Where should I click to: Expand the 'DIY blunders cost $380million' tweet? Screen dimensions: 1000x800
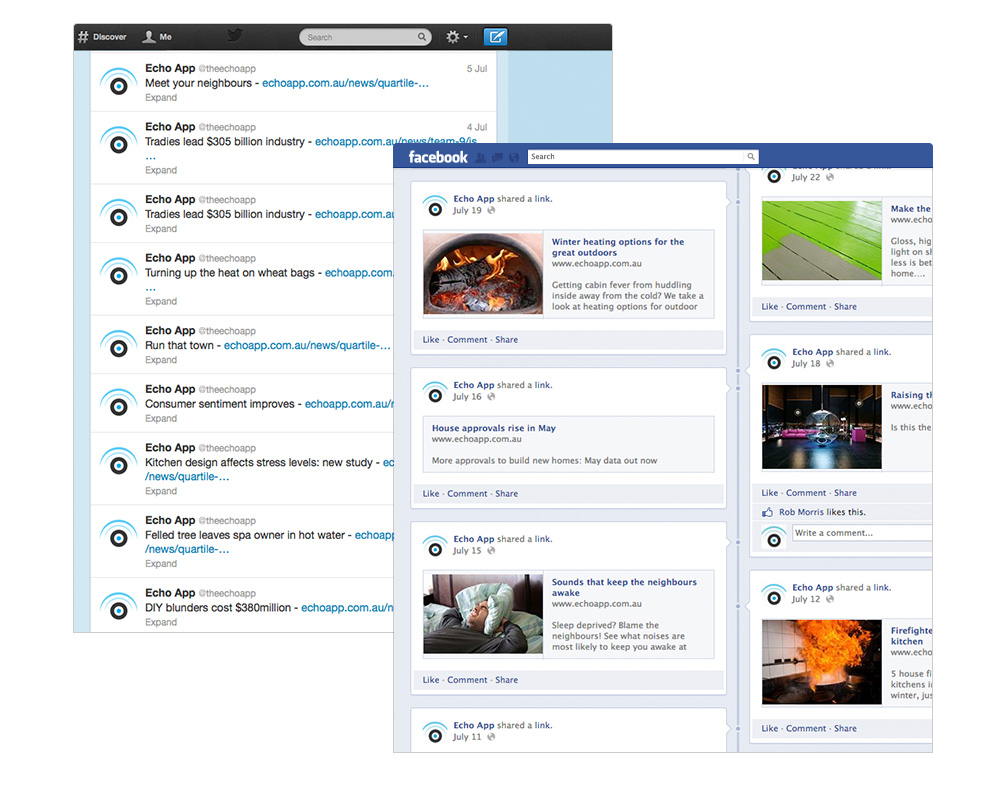tap(161, 623)
